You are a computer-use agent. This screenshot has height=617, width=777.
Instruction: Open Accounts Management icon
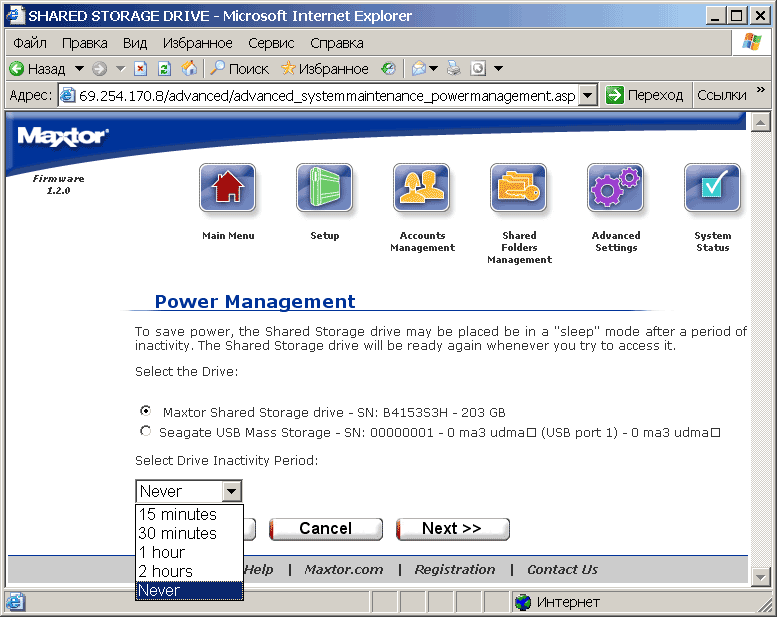[x=422, y=188]
